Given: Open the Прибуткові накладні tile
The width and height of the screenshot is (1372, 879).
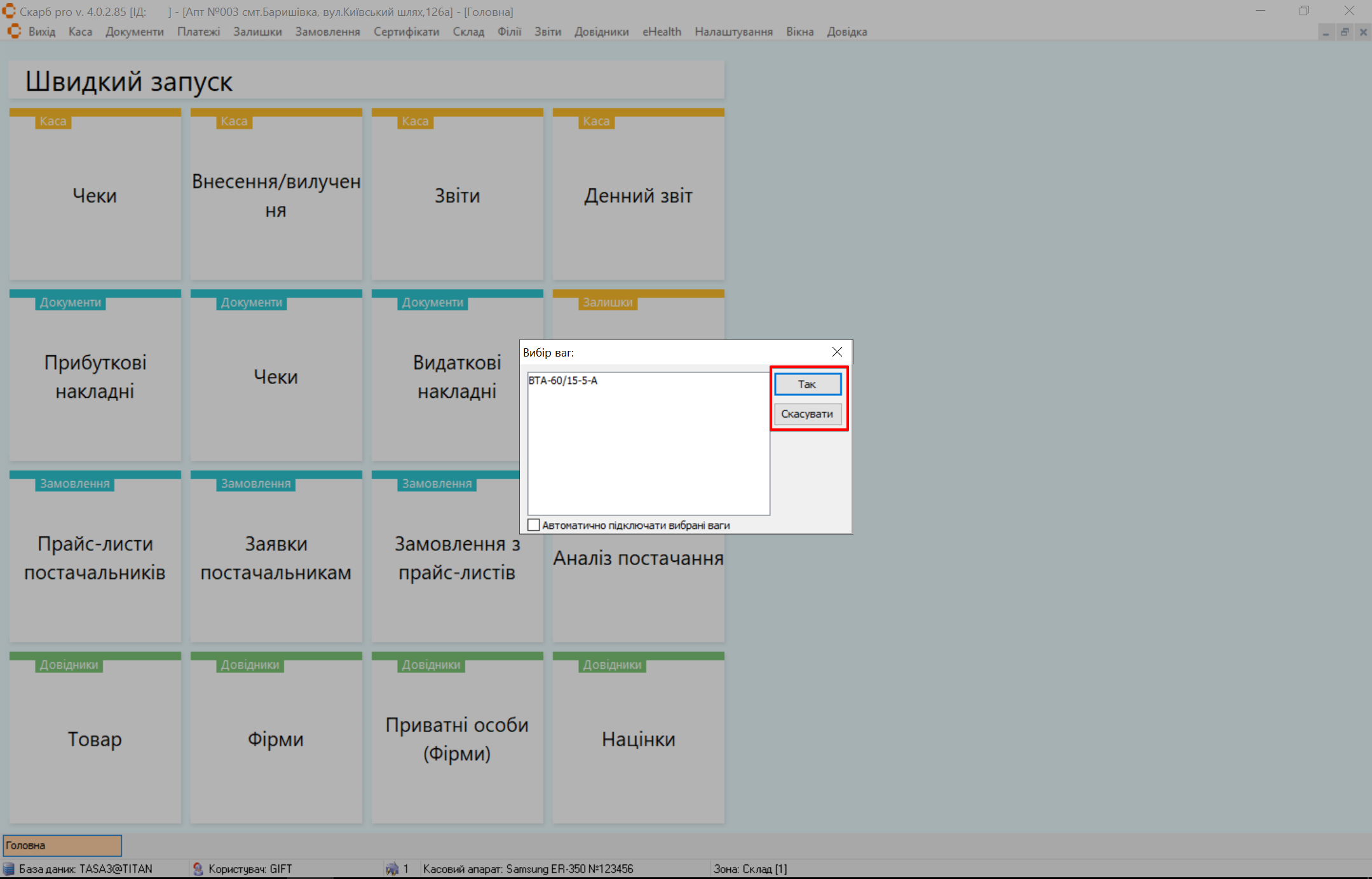Looking at the screenshot, I should [95, 376].
